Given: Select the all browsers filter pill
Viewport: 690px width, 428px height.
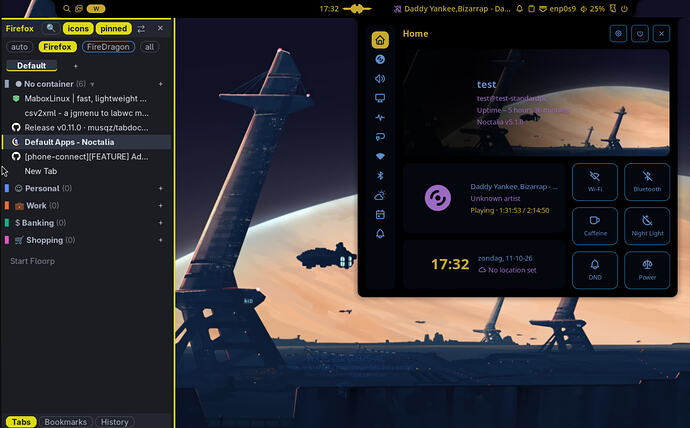Looking at the screenshot, I should coord(150,47).
